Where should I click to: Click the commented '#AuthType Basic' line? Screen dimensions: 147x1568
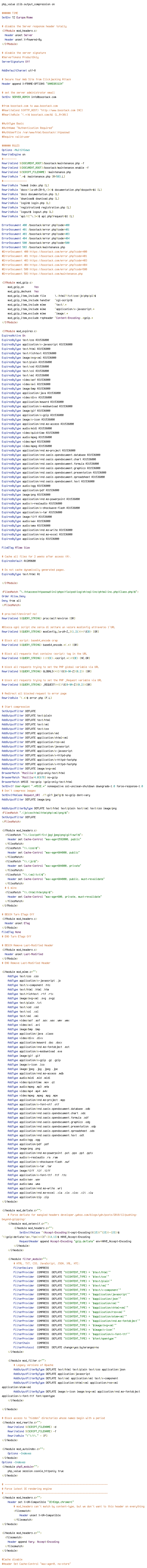[x=12, y=123]
